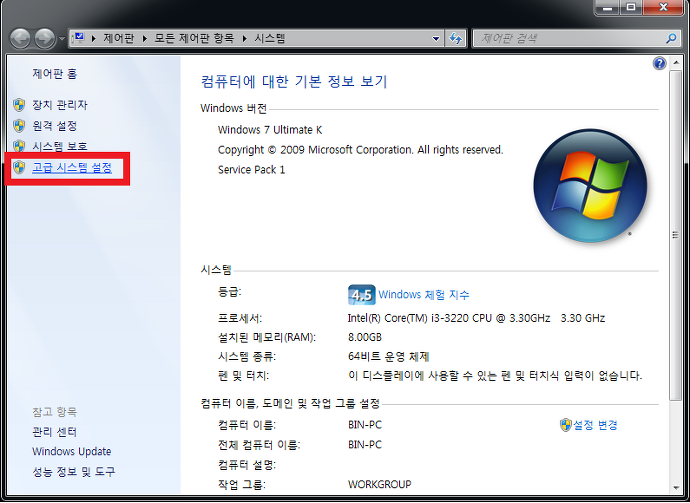Go to 제어판 홈
690x503 pixels.
tap(55, 73)
